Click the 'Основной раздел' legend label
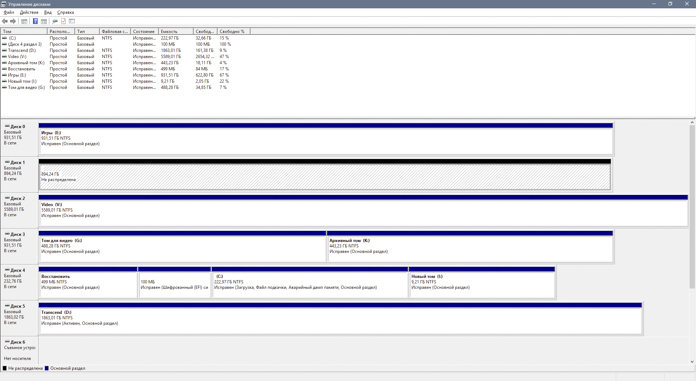 [x=67, y=369]
